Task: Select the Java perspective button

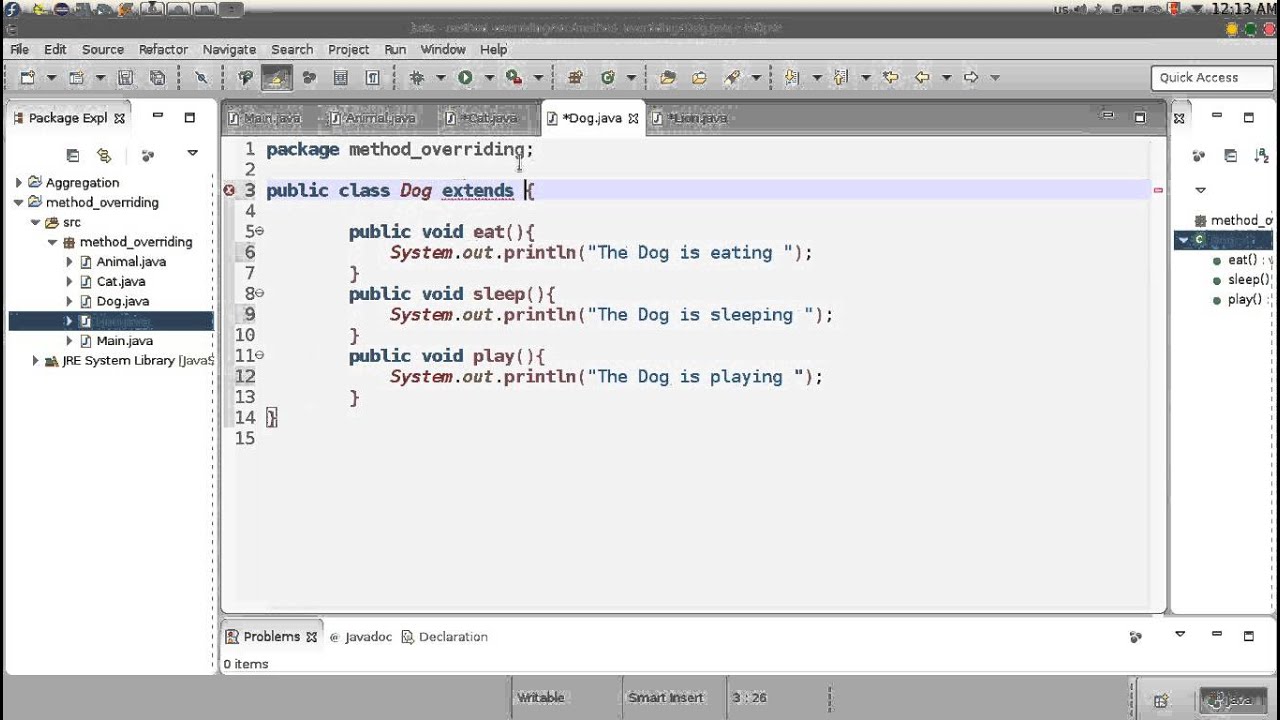Action: [1232, 701]
